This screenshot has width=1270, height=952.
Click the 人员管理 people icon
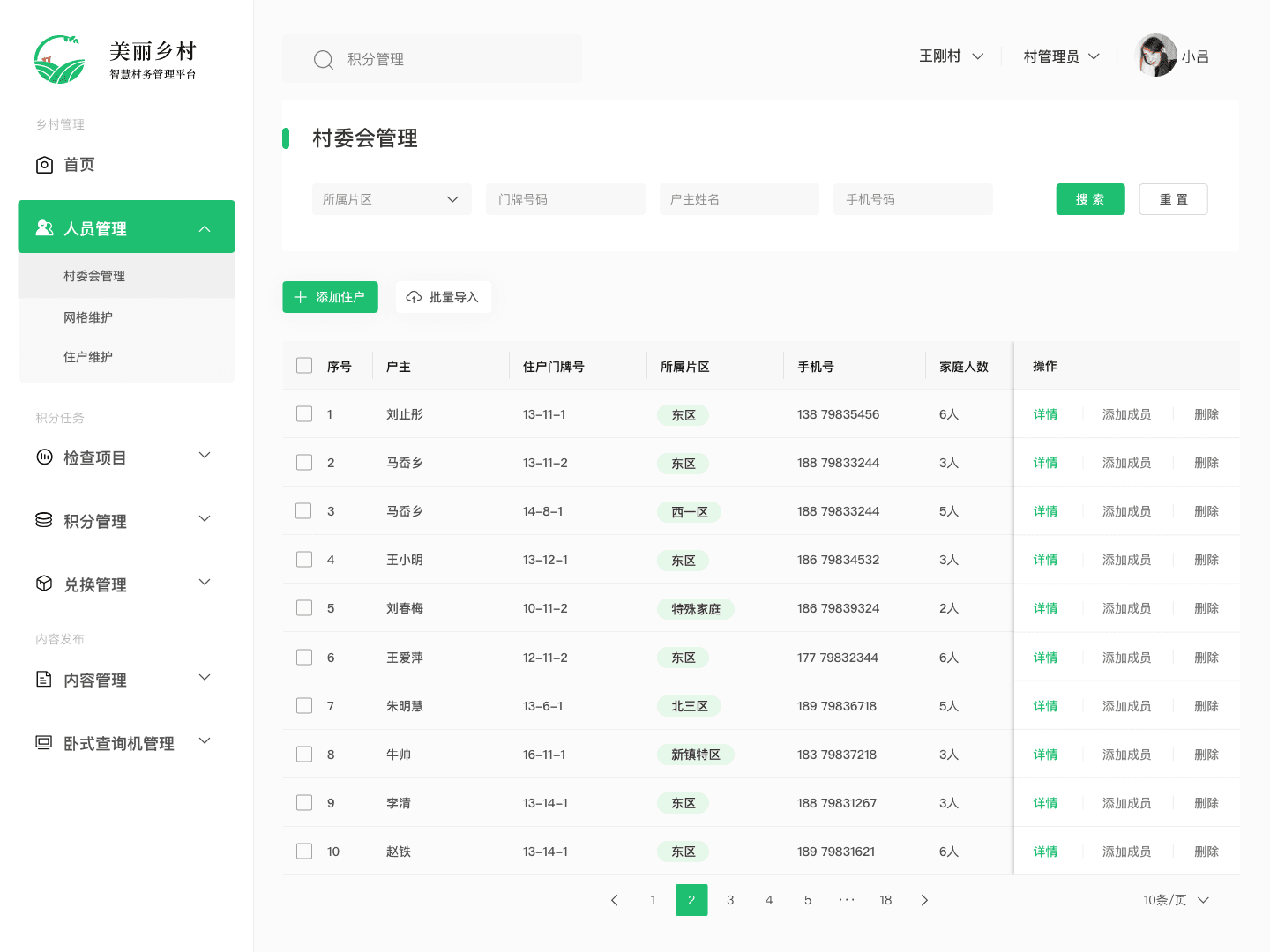44,228
